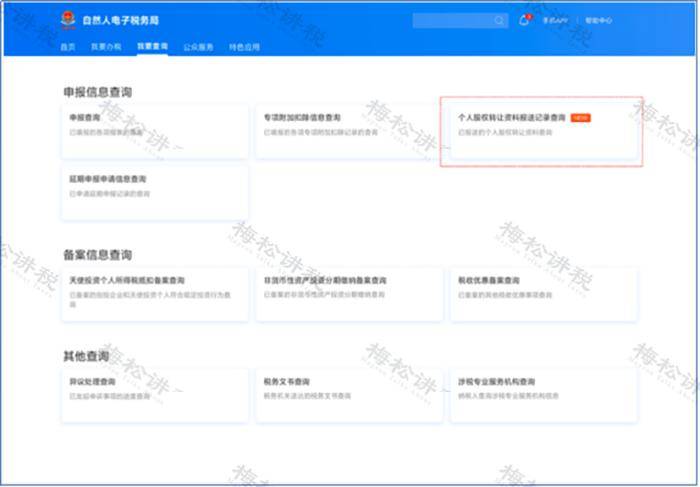Open the 异议处理查询 card
The width and height of the screenshot is (700, 487).
pyautogui.click(x=154, y=395)
